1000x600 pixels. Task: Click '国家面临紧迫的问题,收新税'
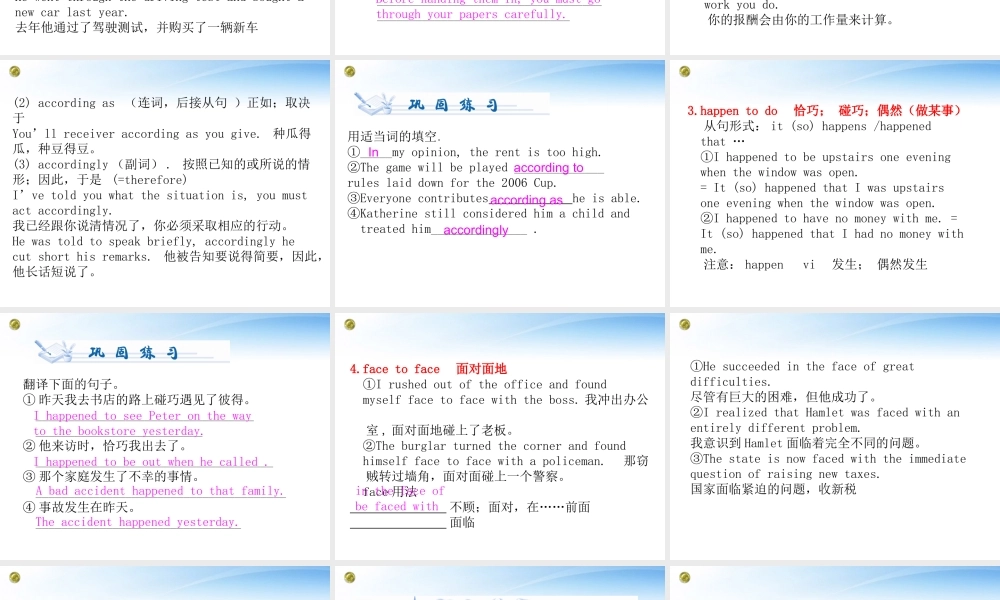(773, 489)
